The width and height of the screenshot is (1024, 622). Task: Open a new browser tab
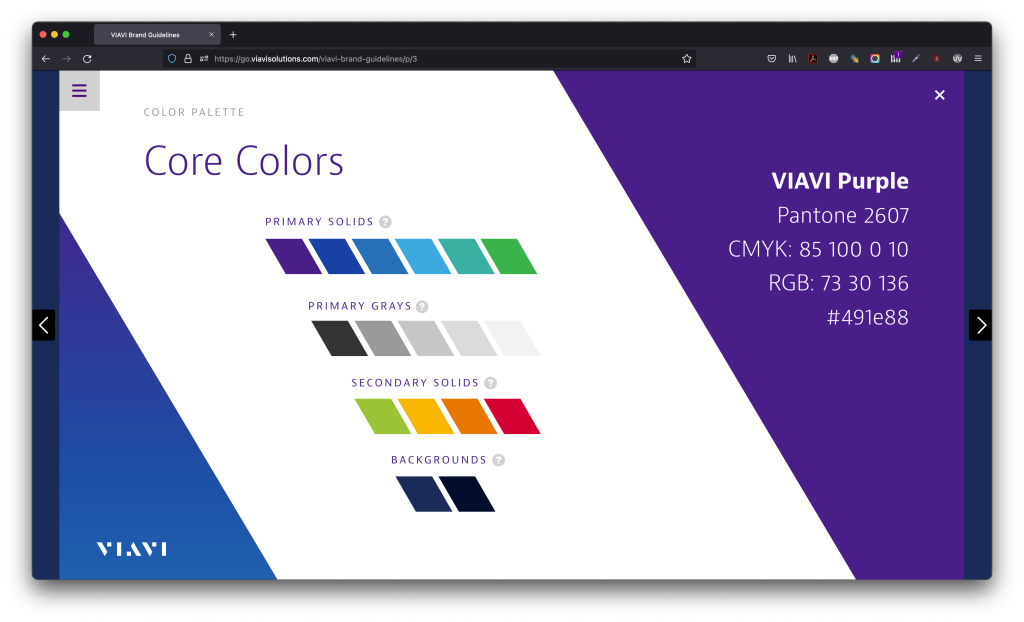point(233,34)
